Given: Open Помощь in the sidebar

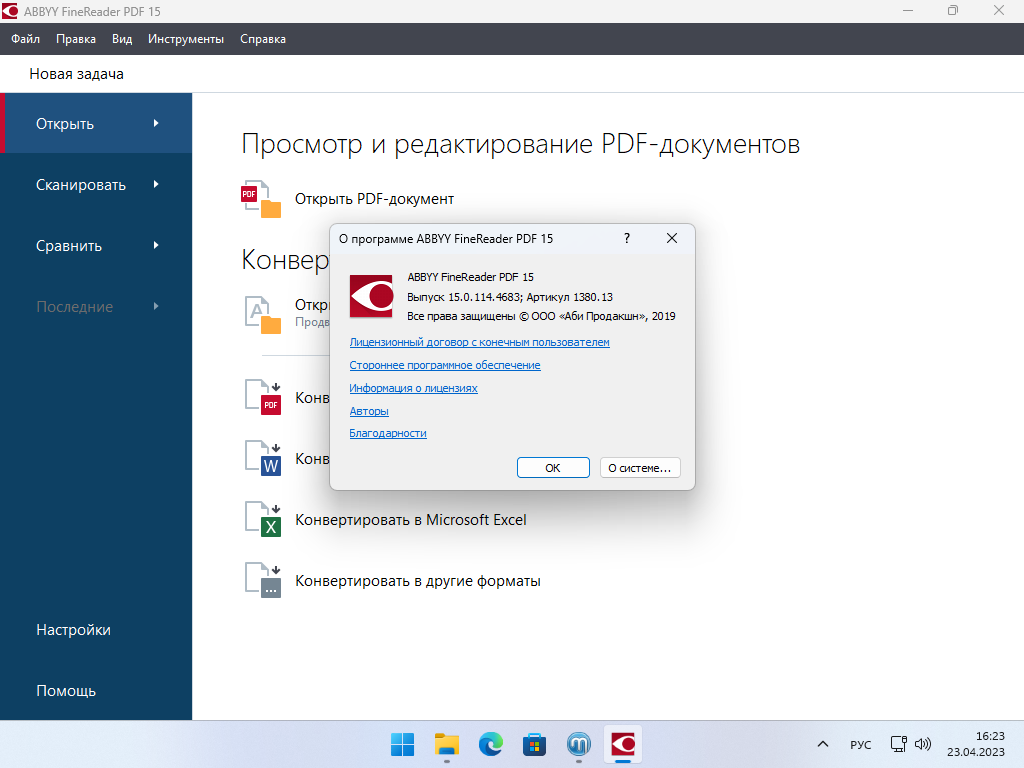Looking at the screenshot, I should click(x=66, y=691).
